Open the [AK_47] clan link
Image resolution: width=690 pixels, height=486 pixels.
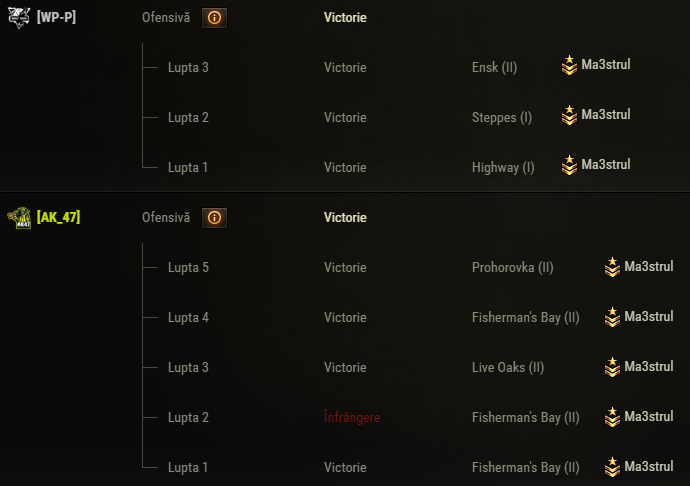(58, 217)
